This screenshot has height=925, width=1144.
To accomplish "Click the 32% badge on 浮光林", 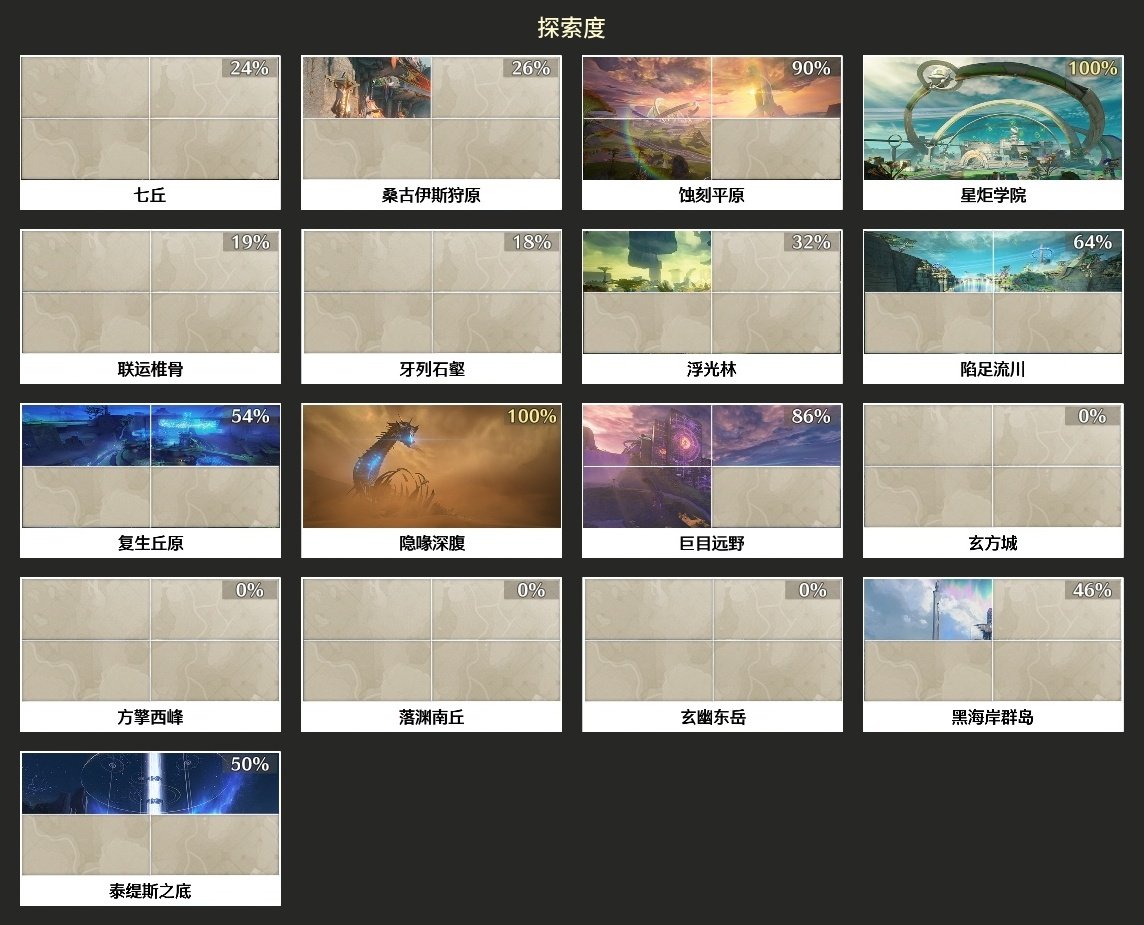I will click(x=811, y=241).
